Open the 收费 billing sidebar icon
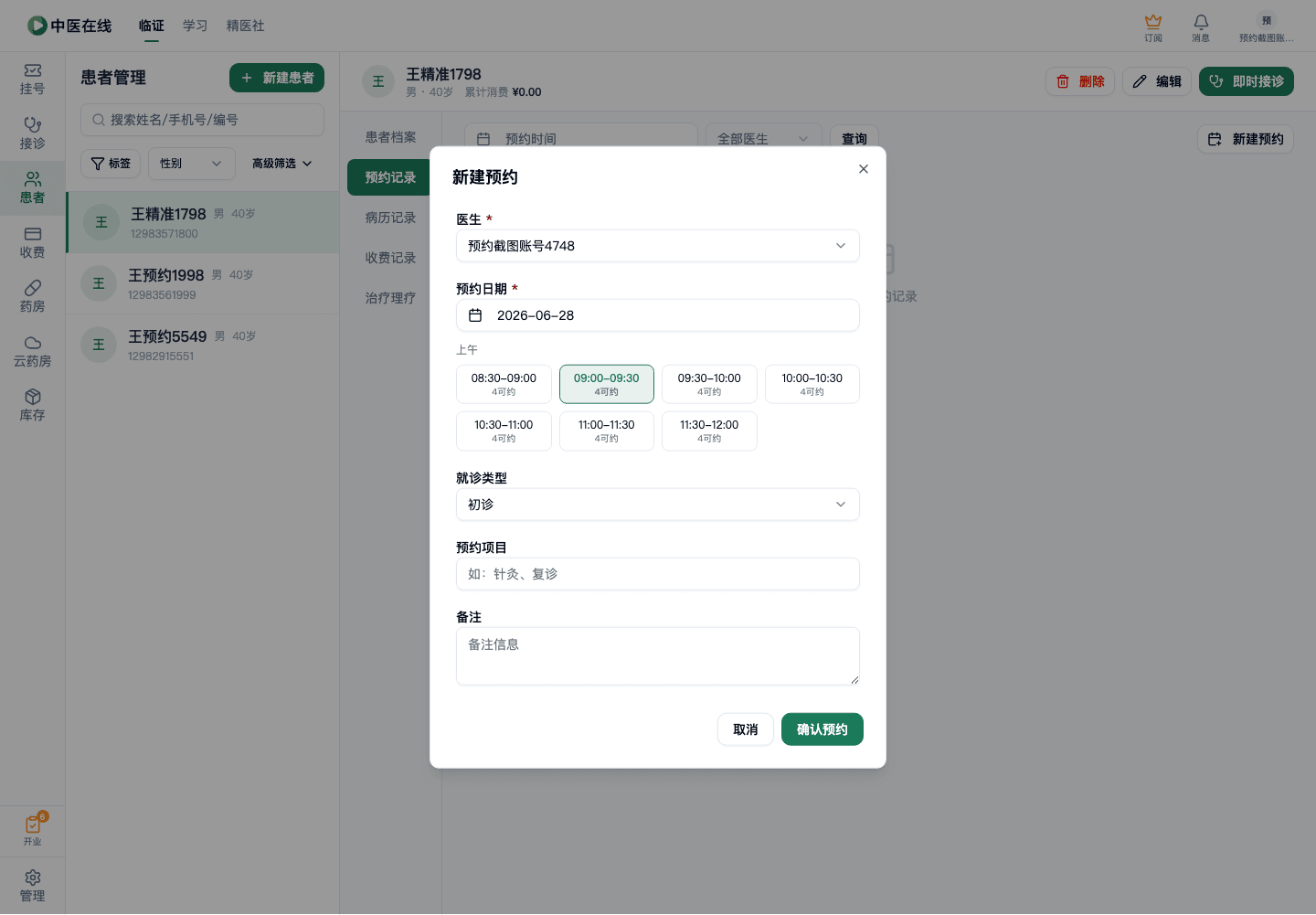Screen dimensions: 1316x915 (32, 243)
